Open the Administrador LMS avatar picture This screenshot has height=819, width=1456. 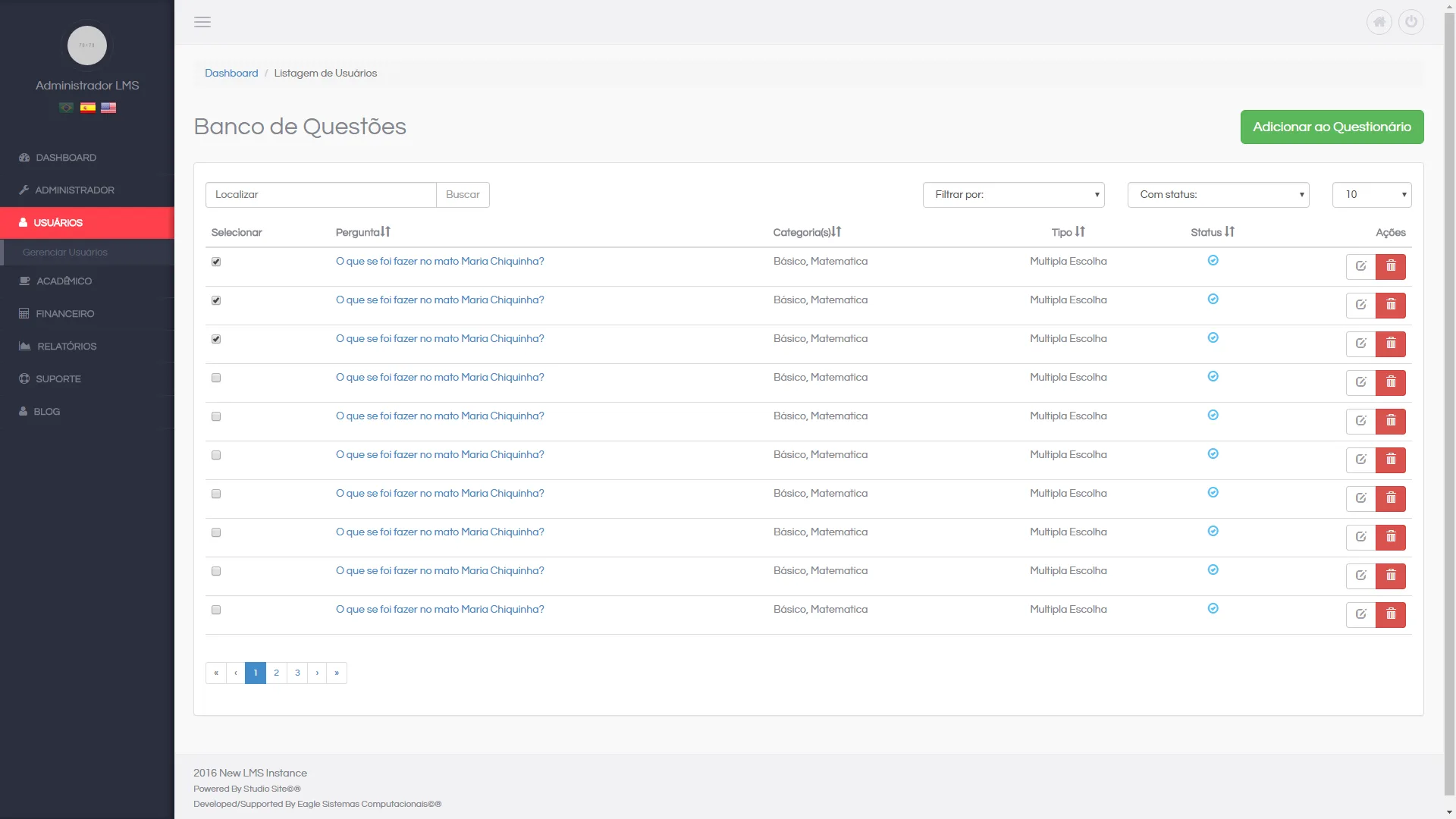pyautogui.click(x=87, y=45)
